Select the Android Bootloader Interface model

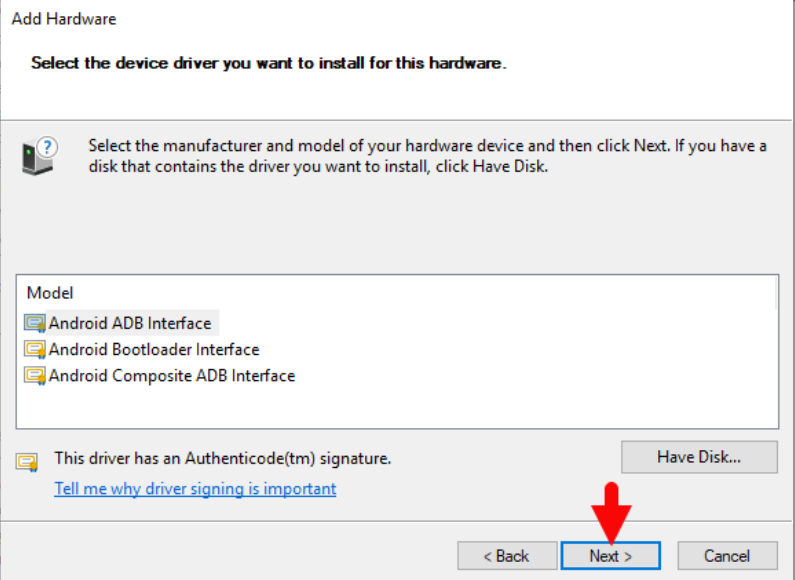(x=154, y=349)
